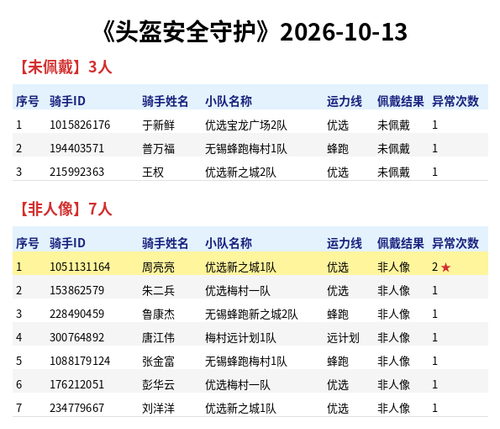Click the 【未佩戴】3人 section heading
The image size is (500, 429).
(x=66, y=67)
